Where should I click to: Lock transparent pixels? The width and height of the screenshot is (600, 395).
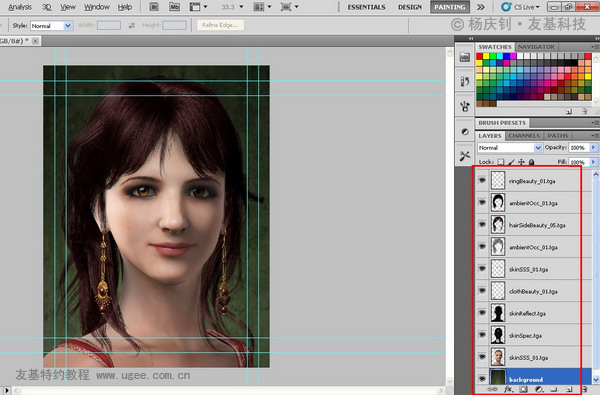pos(501,162)
